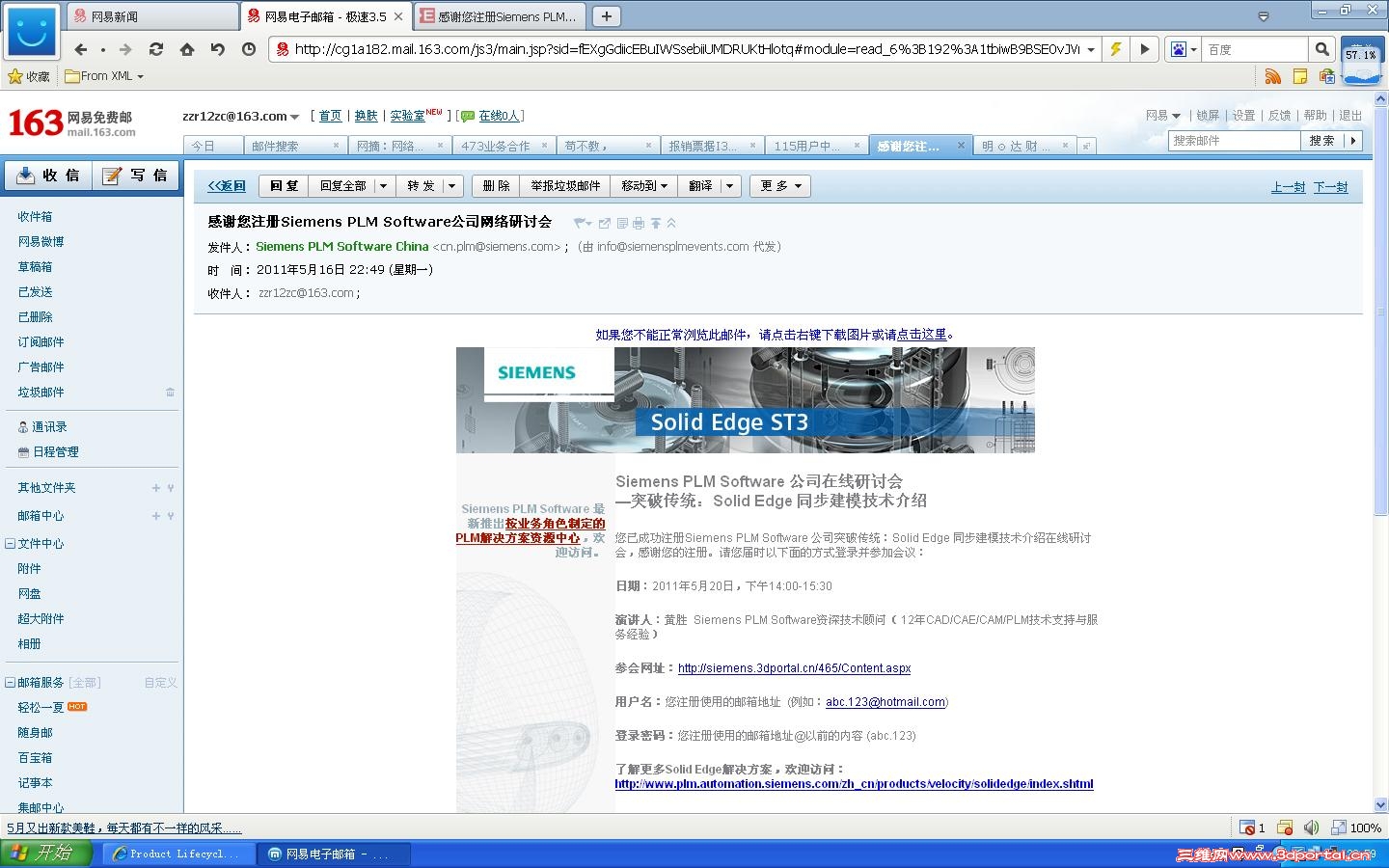Open the 首页 link
1389x868 pixels.
(x=330, y=116)
